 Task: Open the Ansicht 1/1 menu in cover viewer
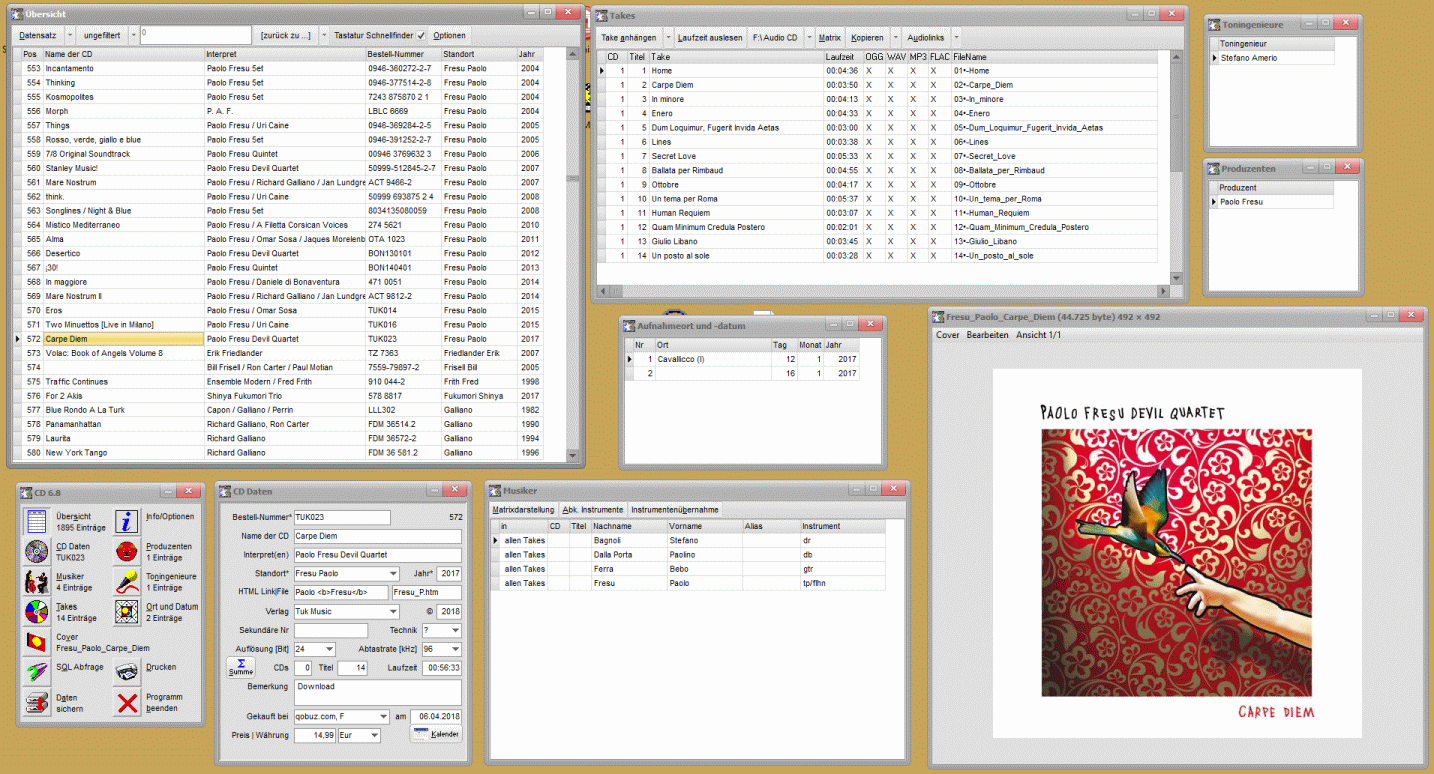tap(1038, 335)
